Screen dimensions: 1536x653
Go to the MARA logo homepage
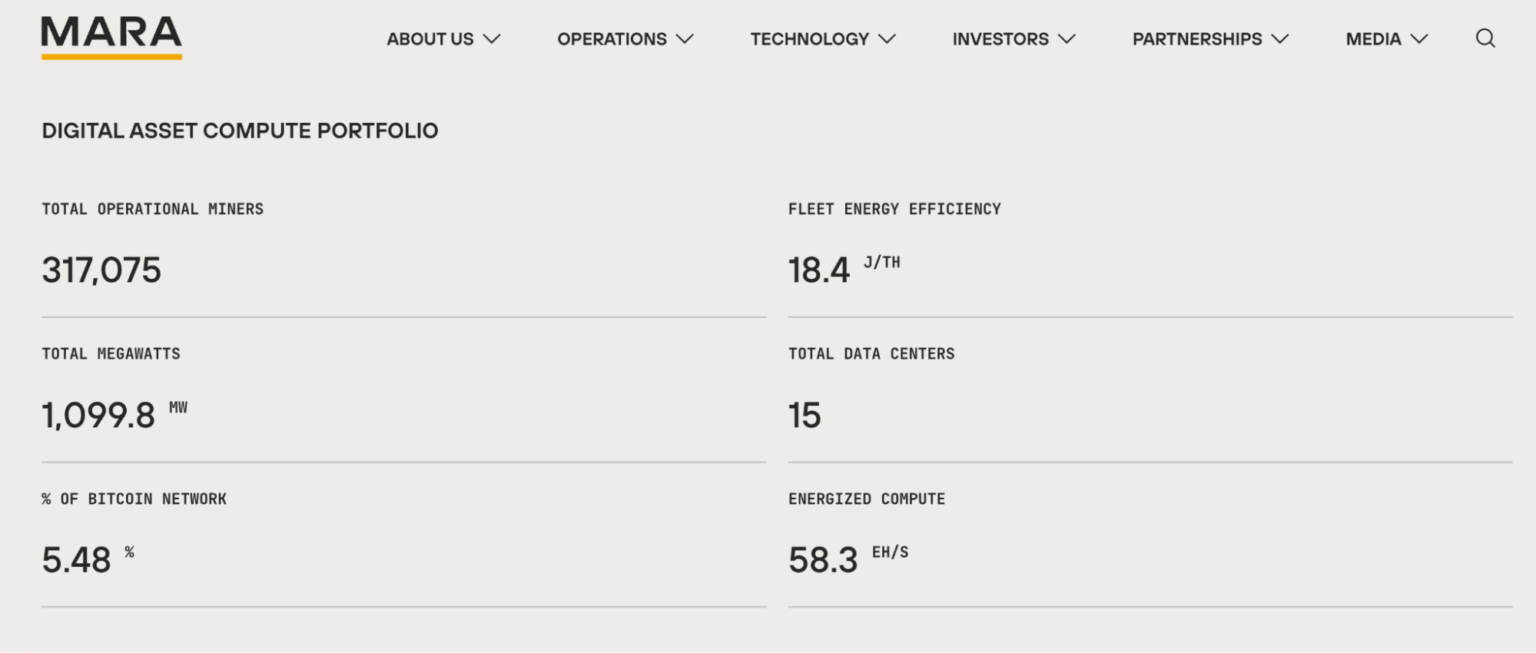pyautogui.click(x=111, y=38)
